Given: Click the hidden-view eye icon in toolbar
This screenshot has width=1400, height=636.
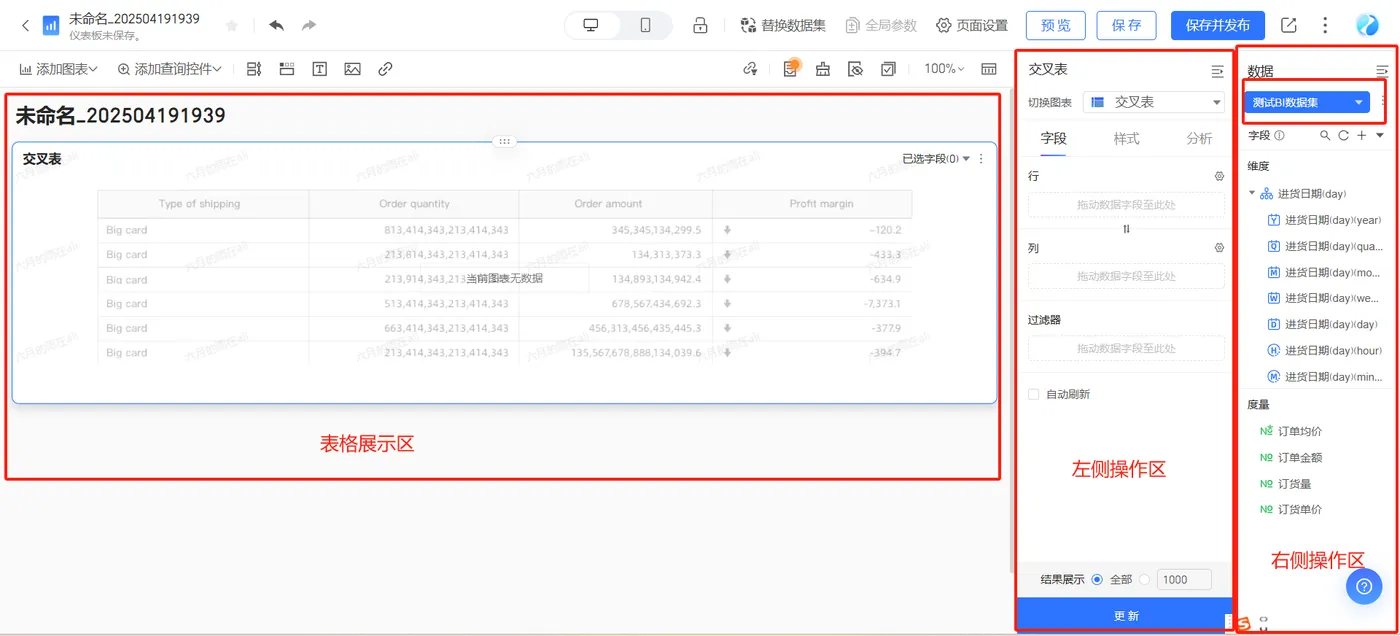Looking at the screenshot, I should (x=855, y=69).
